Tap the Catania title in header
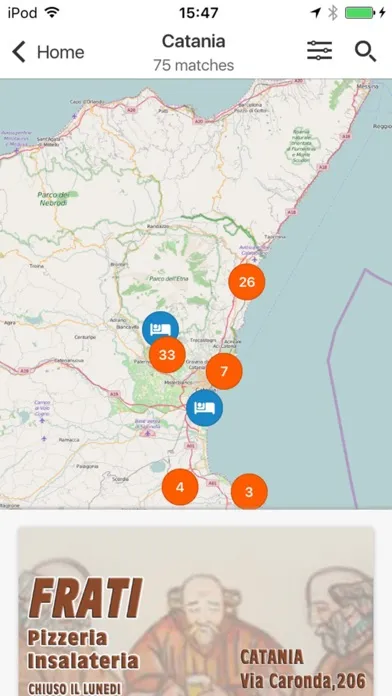The width and height of the screenshot is (392, 696). click(194, 41)
